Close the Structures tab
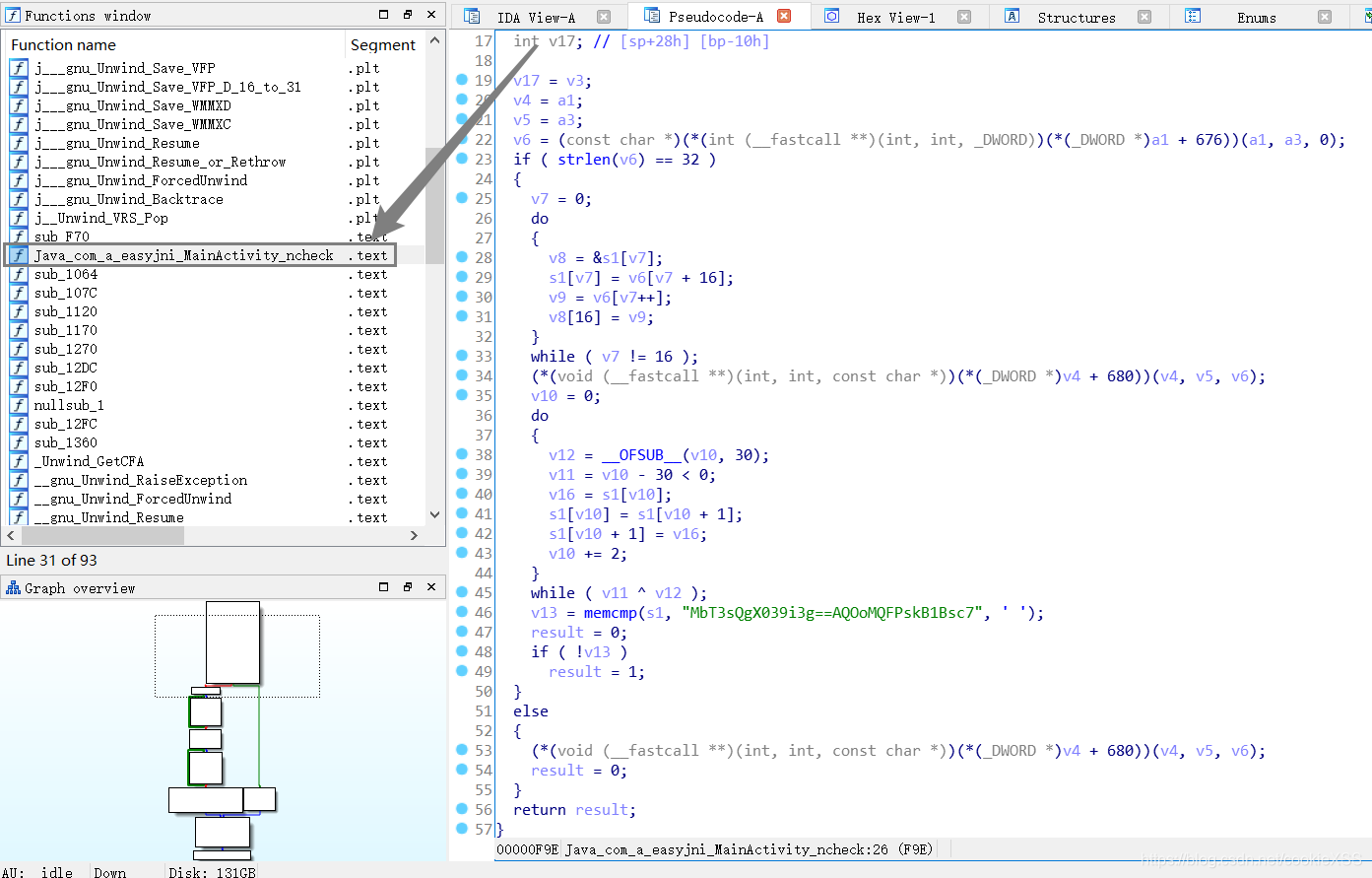 click(1144, 17)
